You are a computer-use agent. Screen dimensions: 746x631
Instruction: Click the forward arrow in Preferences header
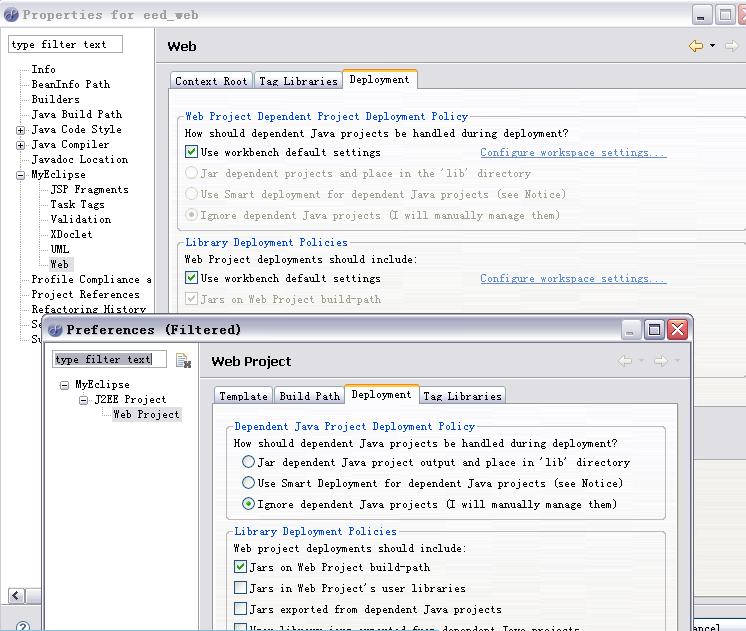click(660, 361)
